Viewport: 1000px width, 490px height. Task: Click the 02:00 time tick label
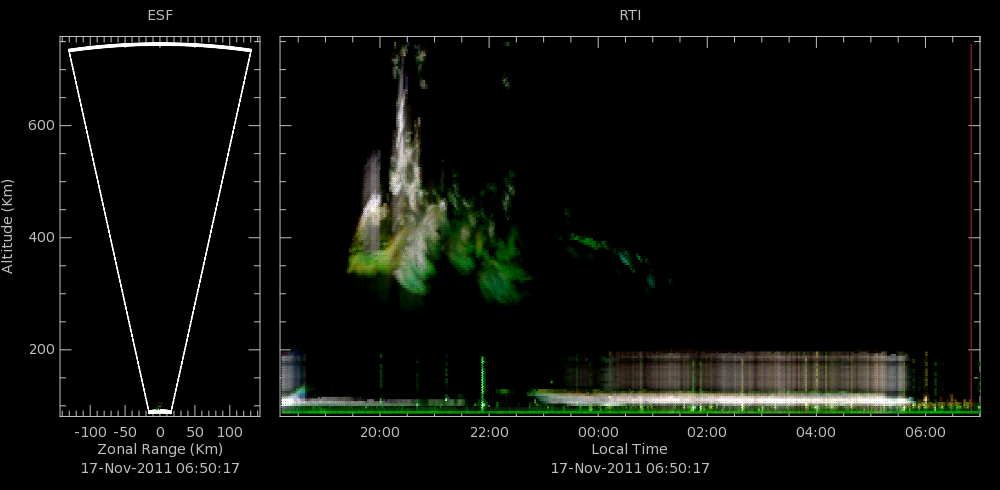(x=707, y=432)
